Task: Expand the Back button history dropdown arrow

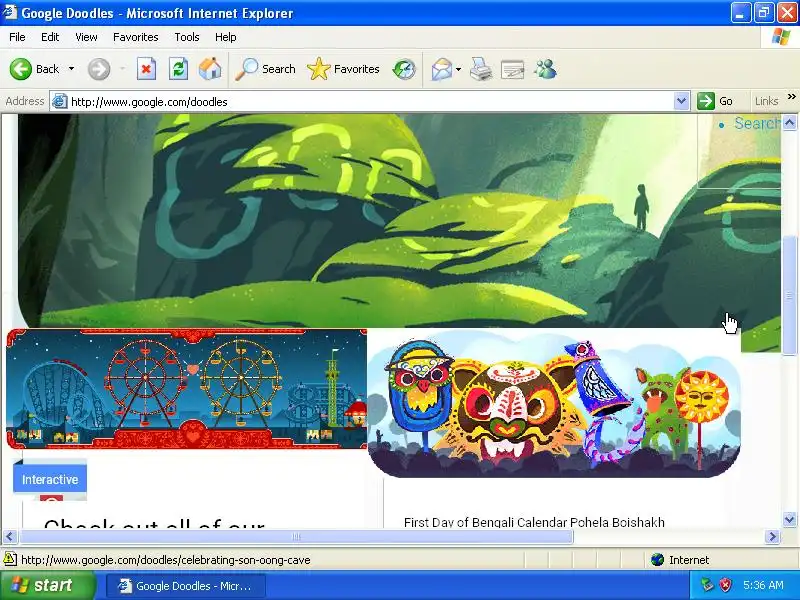Action: (x=71, y=69)
